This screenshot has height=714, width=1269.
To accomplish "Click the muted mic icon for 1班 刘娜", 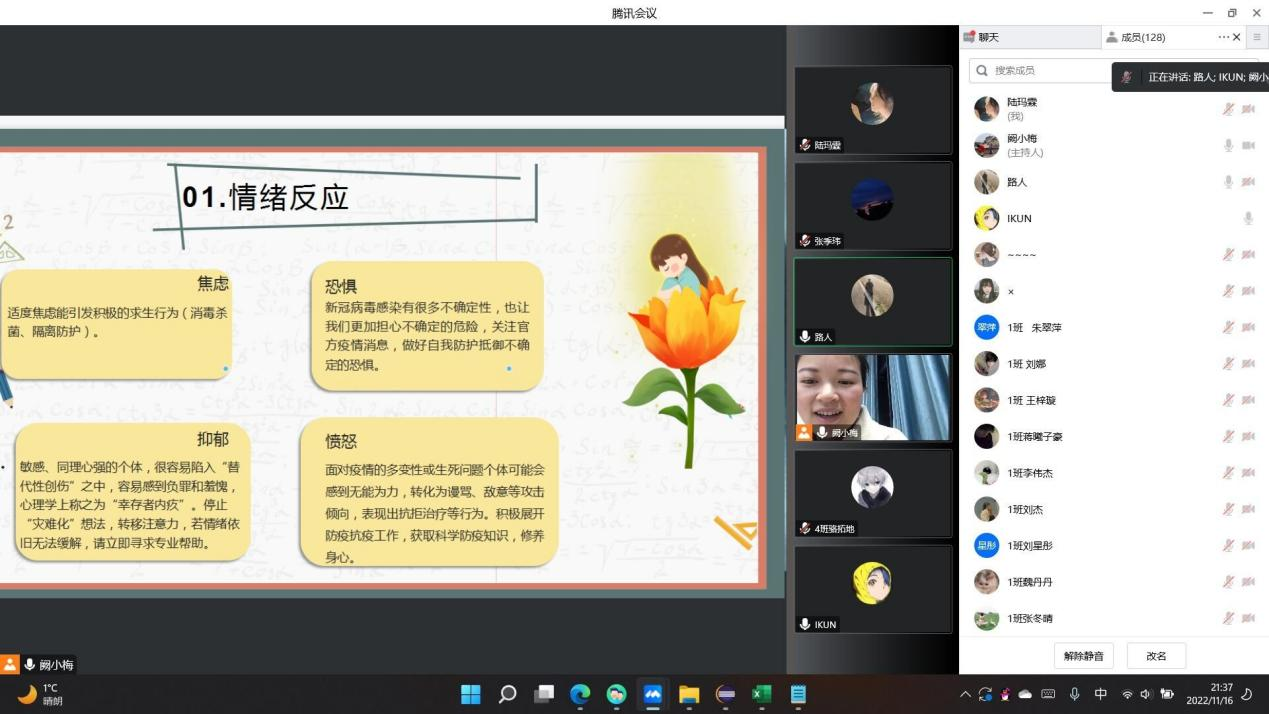I will [1228, 363].
